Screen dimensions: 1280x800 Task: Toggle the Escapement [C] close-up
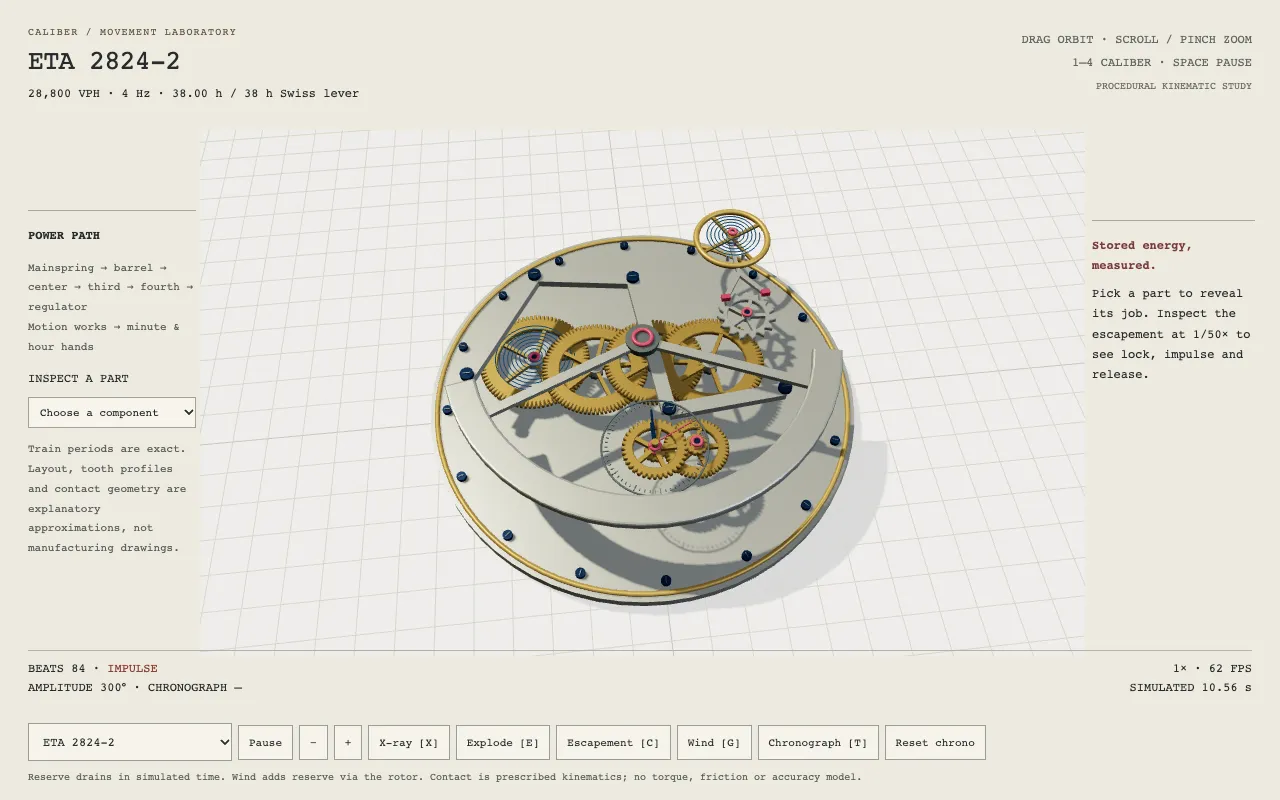click(613, 742)
